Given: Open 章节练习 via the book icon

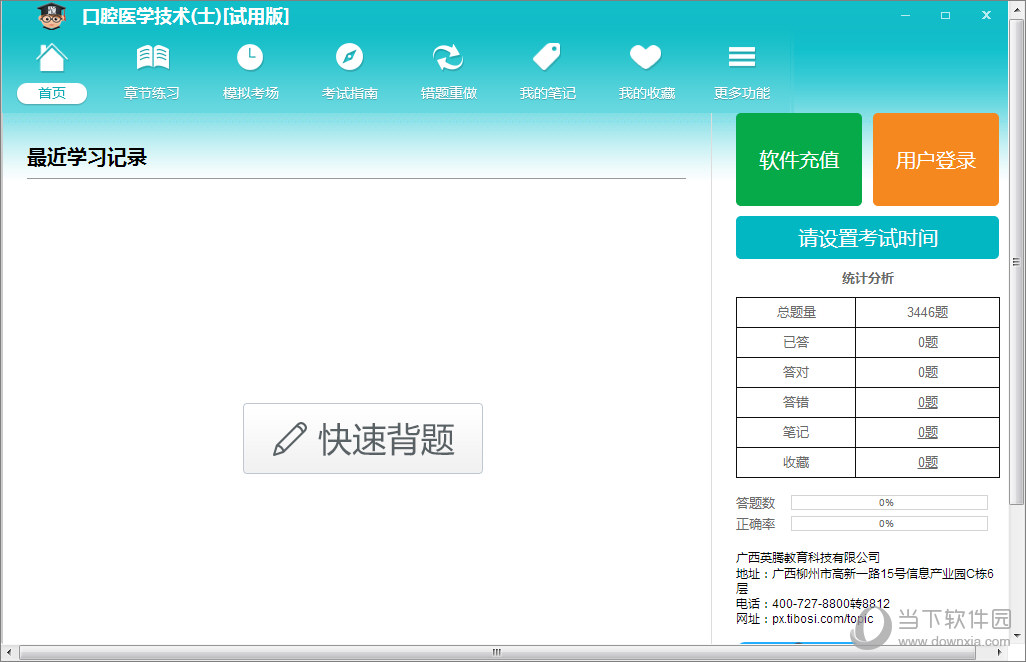Looking at the screenshot, I should [x=152, y=58].
